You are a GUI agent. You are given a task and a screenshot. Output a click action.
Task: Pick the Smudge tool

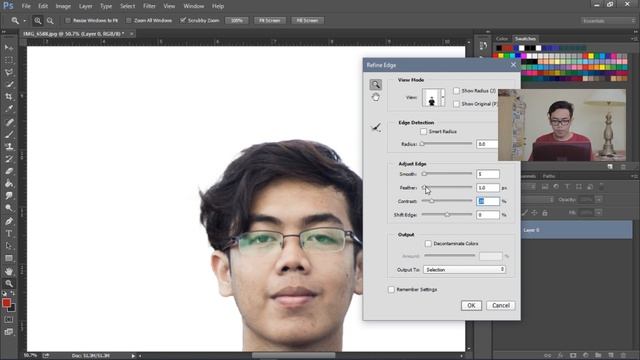[9, 196]
